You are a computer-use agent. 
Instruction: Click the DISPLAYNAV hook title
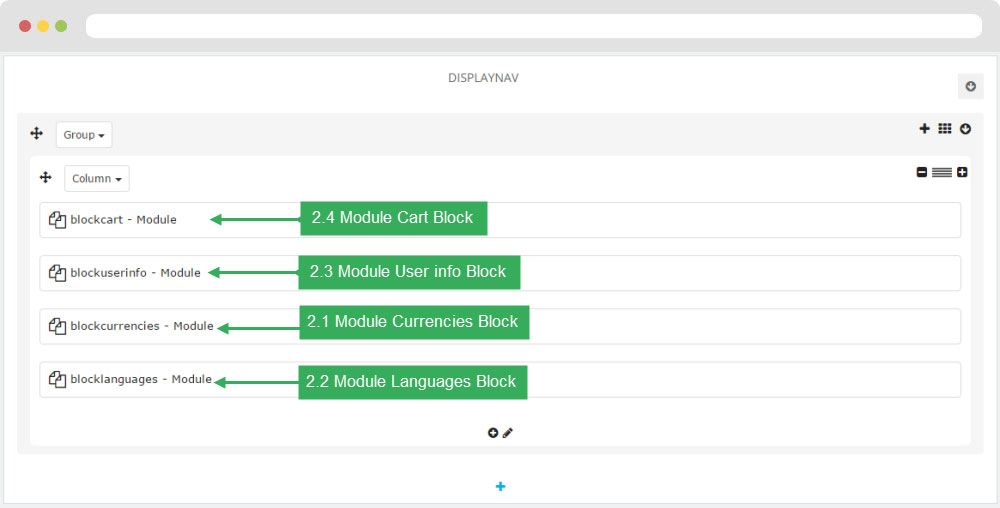(483, 78)
